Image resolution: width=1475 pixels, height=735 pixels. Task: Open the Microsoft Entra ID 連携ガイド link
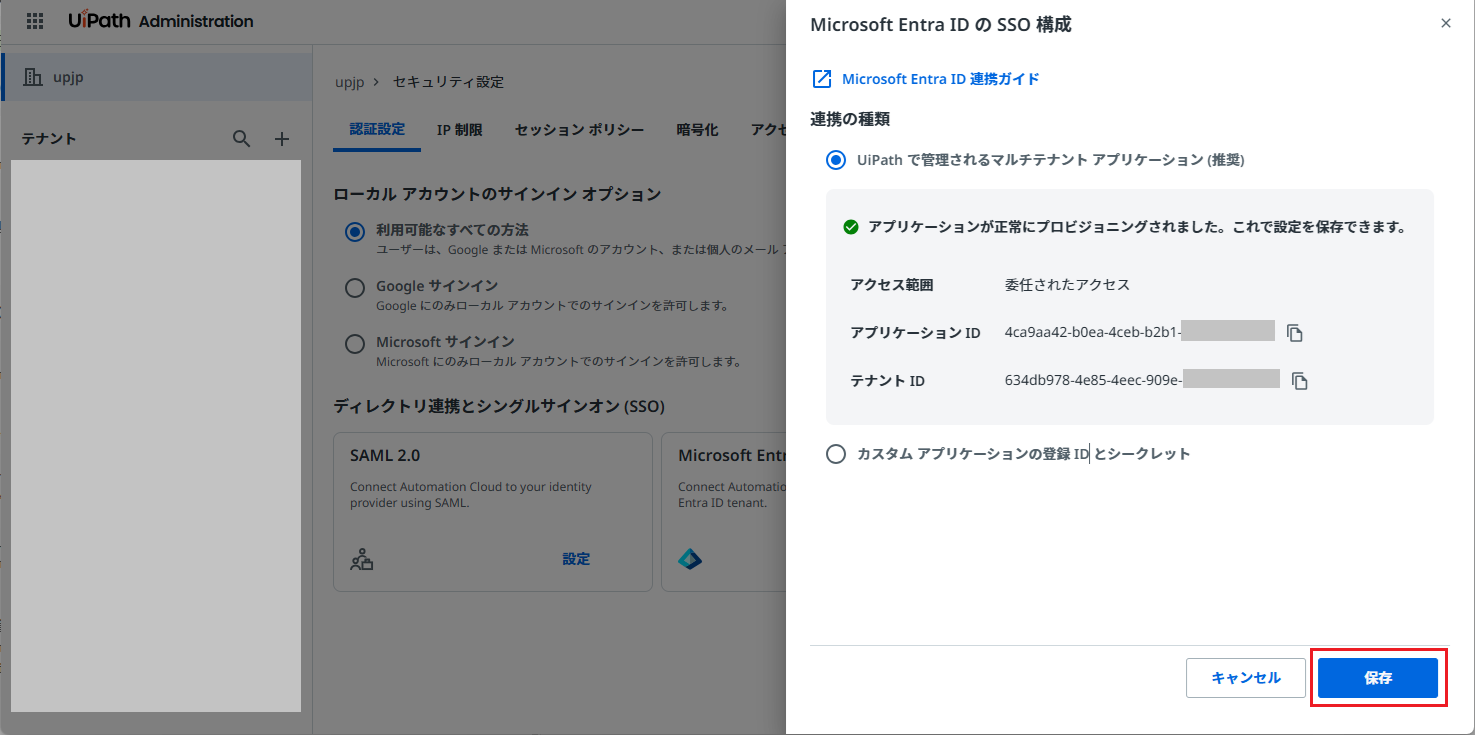(x=941, y=79)
